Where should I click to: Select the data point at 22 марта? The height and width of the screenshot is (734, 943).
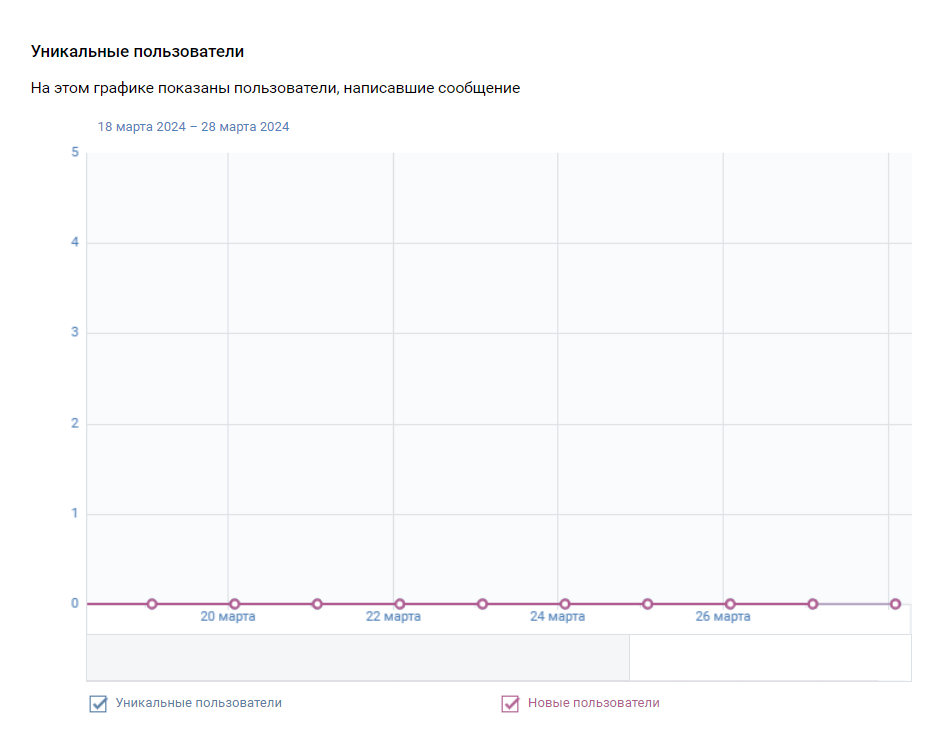[400, 604]
